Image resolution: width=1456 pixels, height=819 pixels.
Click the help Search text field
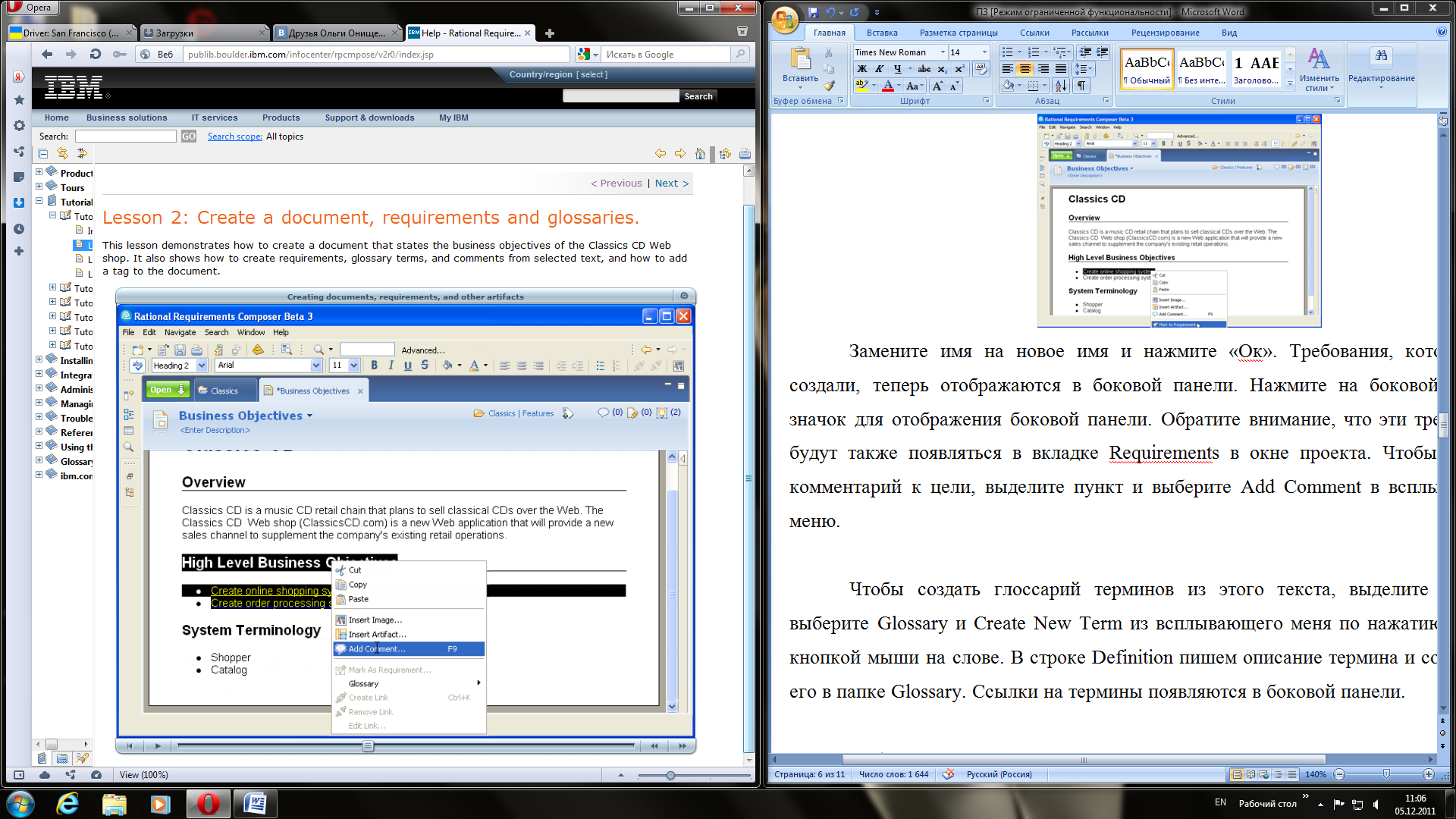pos(126,136)
